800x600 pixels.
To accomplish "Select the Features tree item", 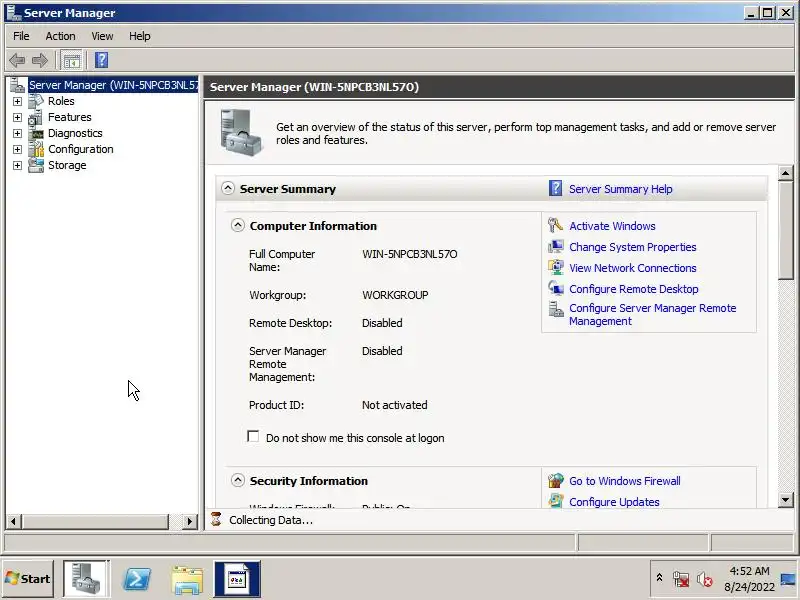I will click(x=69, y=117).
